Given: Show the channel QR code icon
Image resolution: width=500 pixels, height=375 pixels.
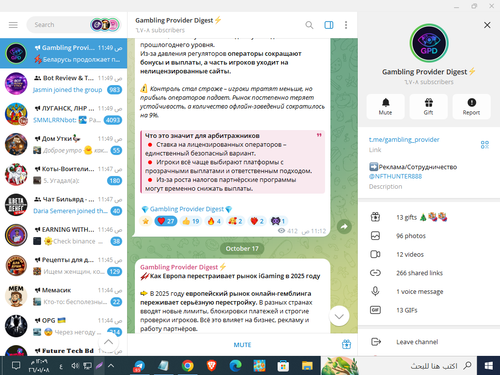Looking at the screenshot, I should pos(485,145).
